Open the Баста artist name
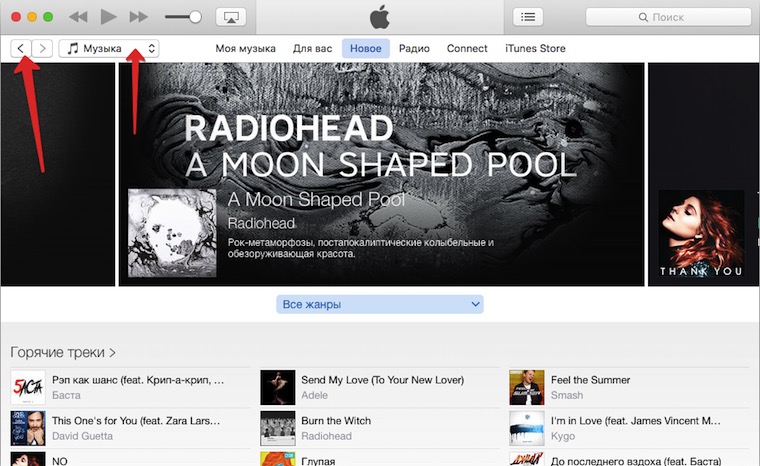Screen dimensions: 760x466 click(66, 395)
